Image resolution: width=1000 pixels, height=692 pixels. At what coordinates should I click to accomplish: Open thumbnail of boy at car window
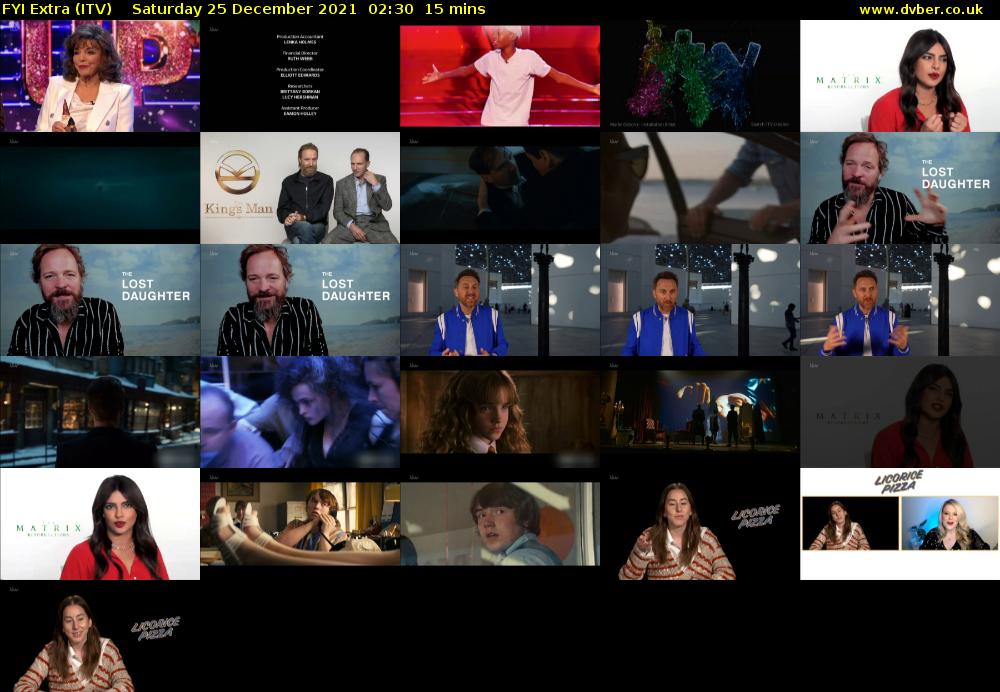(x=499, y=524)
